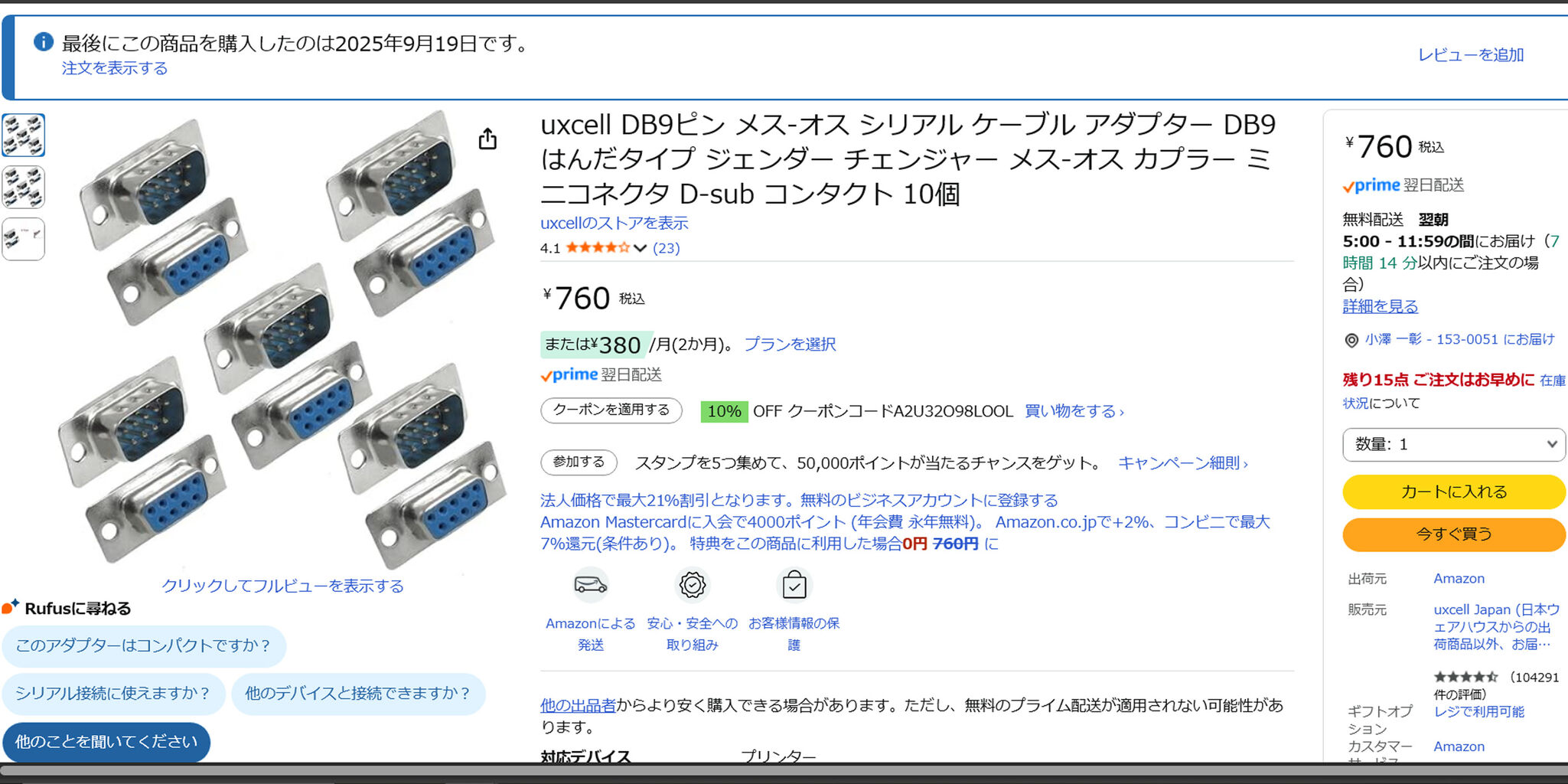Select the first product thumbnail
1568x784 pixels.
click(23, 136)
